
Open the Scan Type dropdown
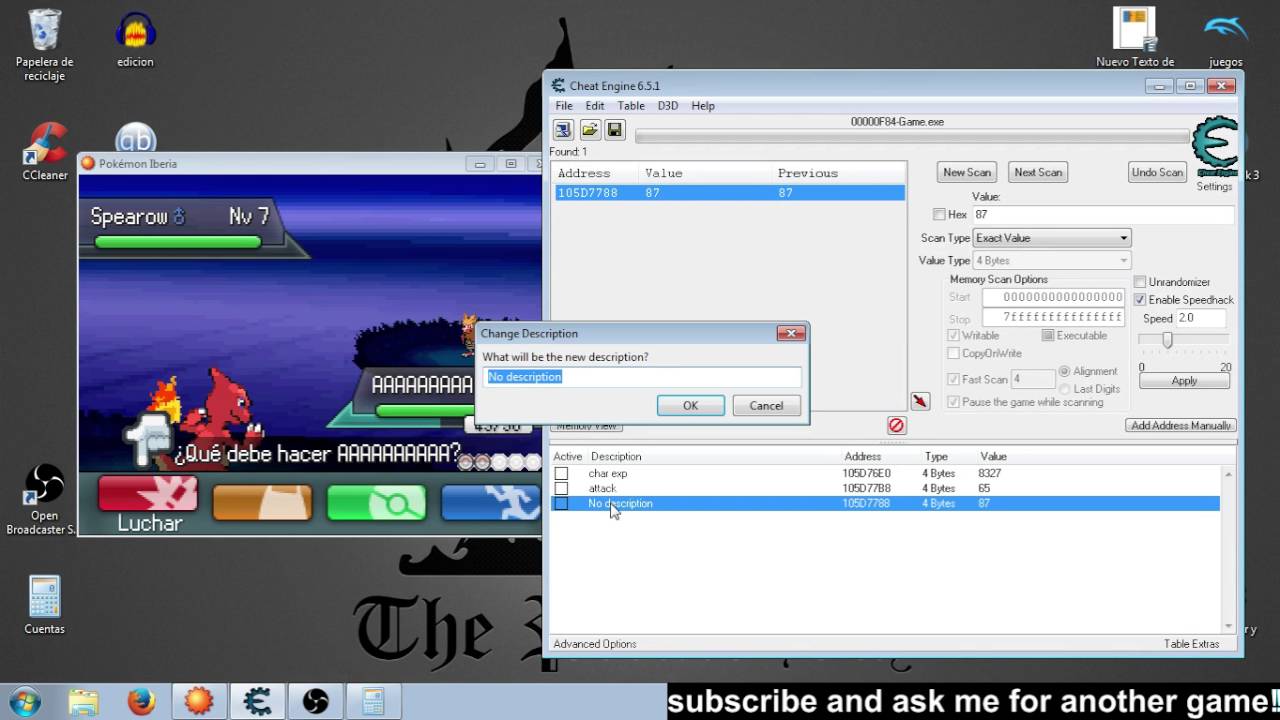tap(1052, 238)
